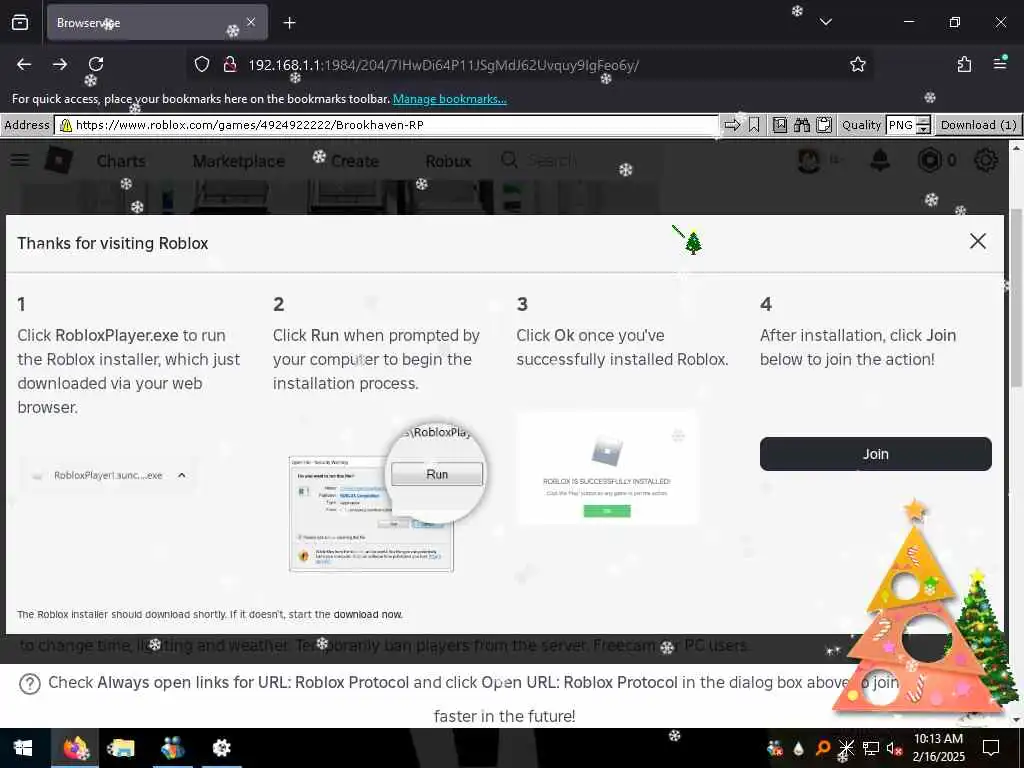Open Roblox notifications bell
The image size is (1024, 768).
[880, 160]
